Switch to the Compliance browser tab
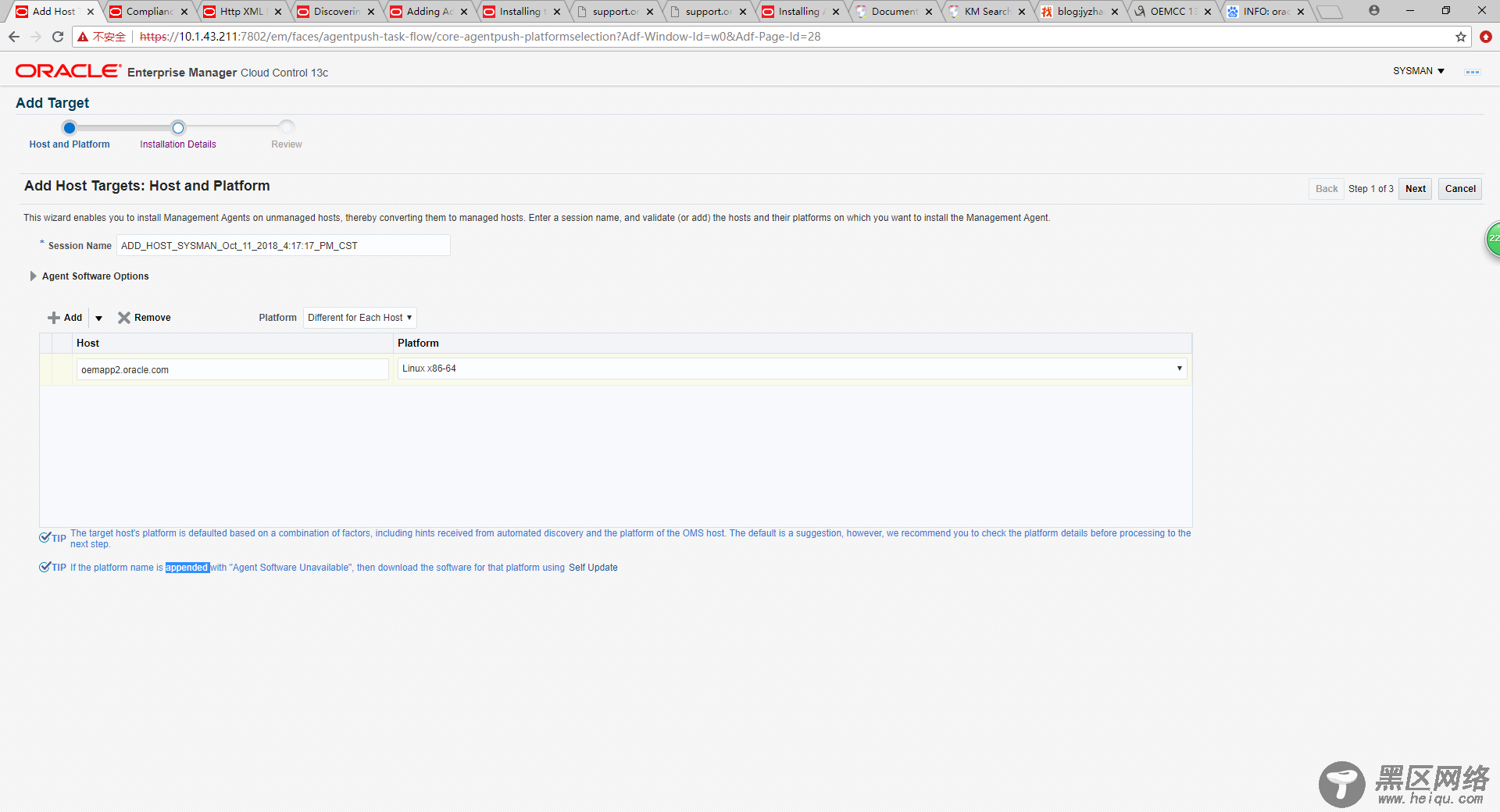Viewport: 1500px width, 812px height. [148, 12]
